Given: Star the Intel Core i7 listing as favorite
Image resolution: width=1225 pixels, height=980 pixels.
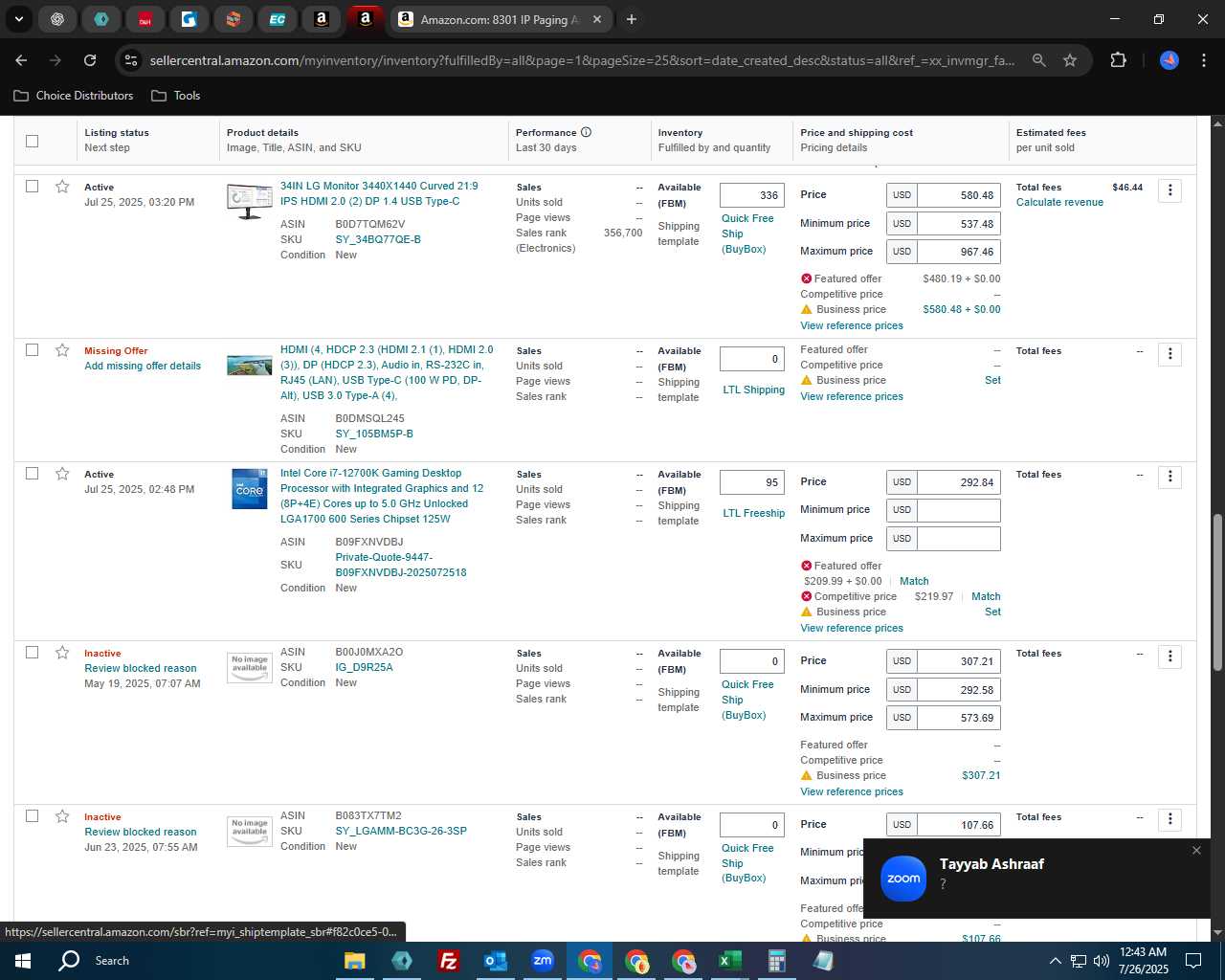Looking at the screenshot, I should point(62,474).
